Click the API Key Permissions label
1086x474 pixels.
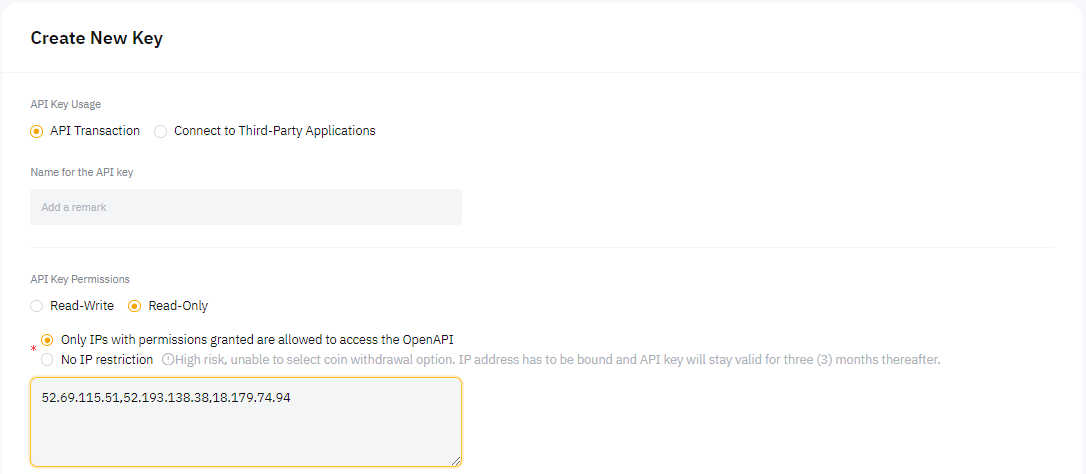80,279
